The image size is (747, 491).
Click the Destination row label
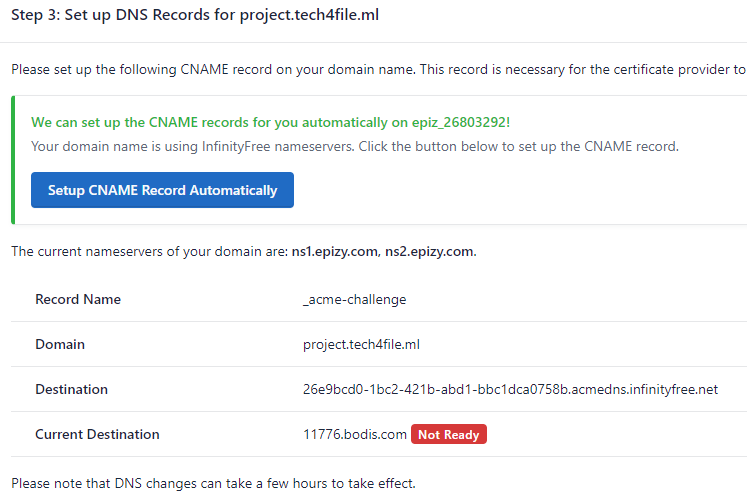(71, 389)
